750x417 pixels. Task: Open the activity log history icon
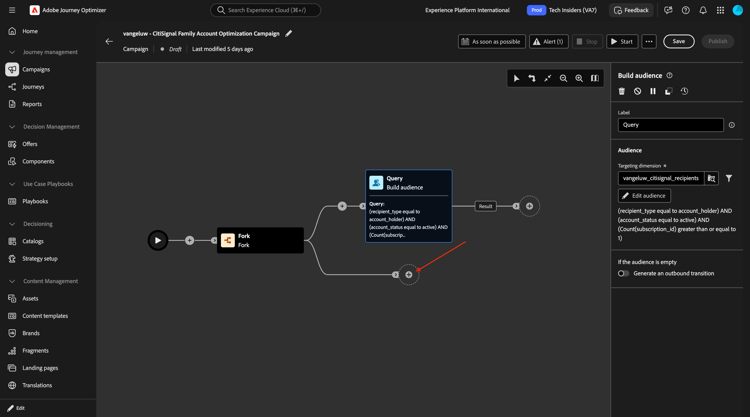[684, 91]
